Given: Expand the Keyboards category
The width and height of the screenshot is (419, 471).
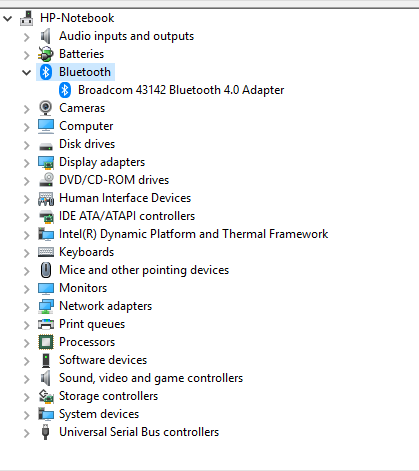Looking at the screenshot, I should (27, 253).
